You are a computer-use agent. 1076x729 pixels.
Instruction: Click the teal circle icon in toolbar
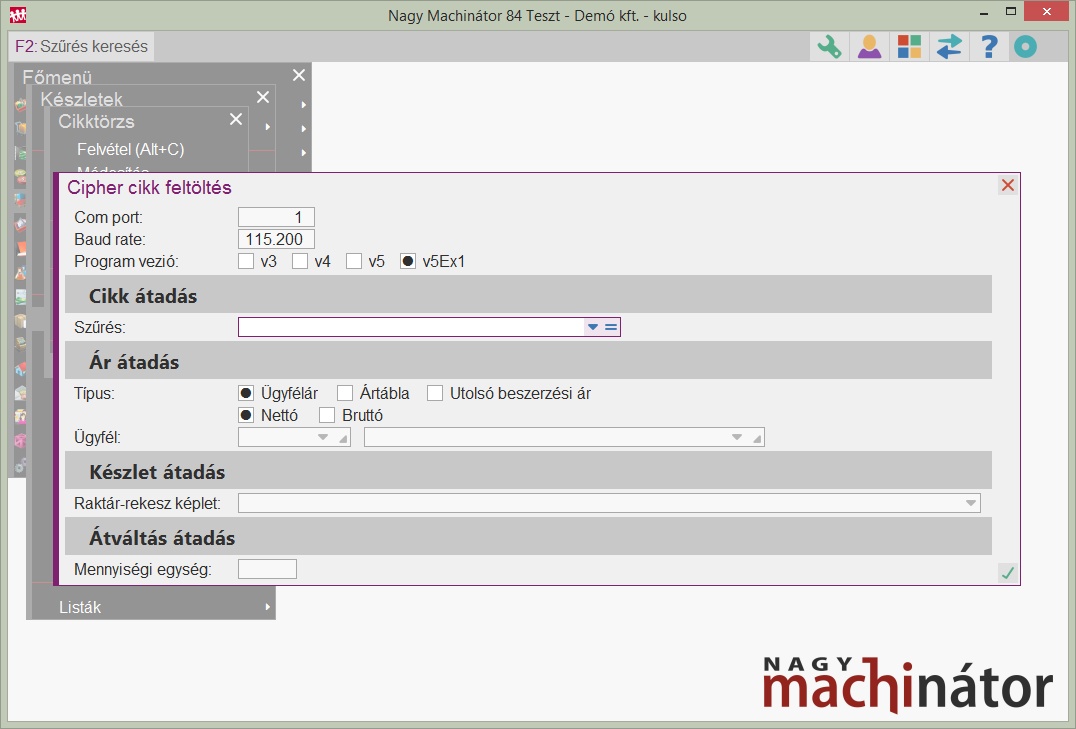1025,47
